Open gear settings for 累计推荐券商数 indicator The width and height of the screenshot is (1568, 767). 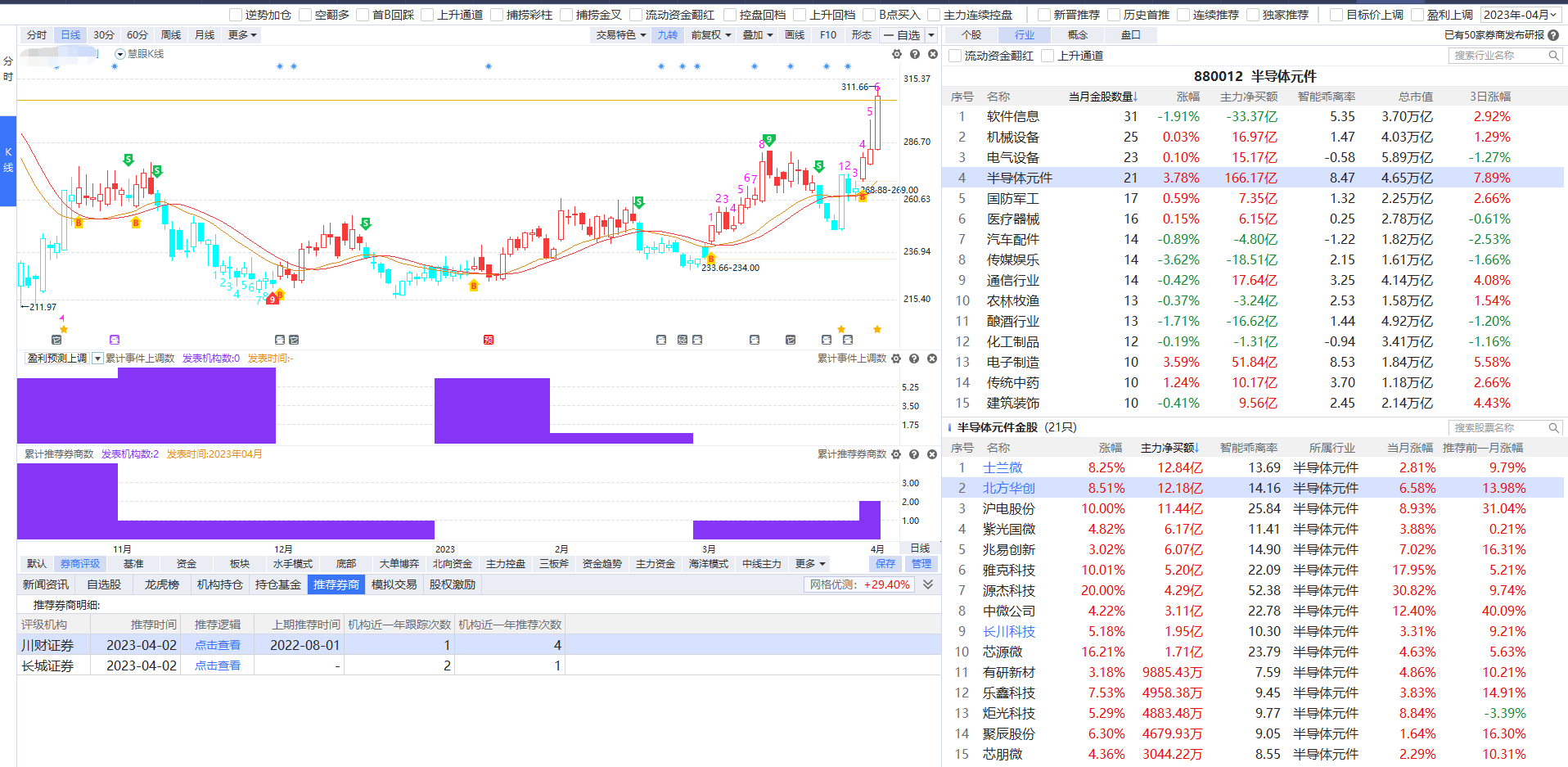896,454
